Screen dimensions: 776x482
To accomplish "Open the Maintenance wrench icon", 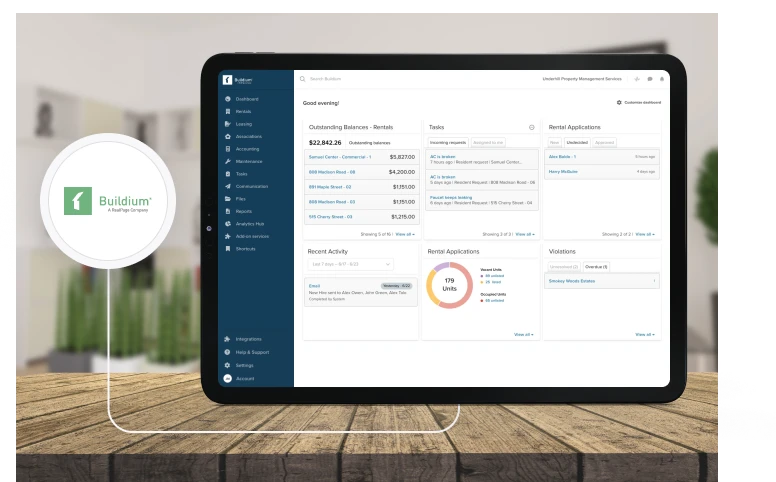I will 228,161.
